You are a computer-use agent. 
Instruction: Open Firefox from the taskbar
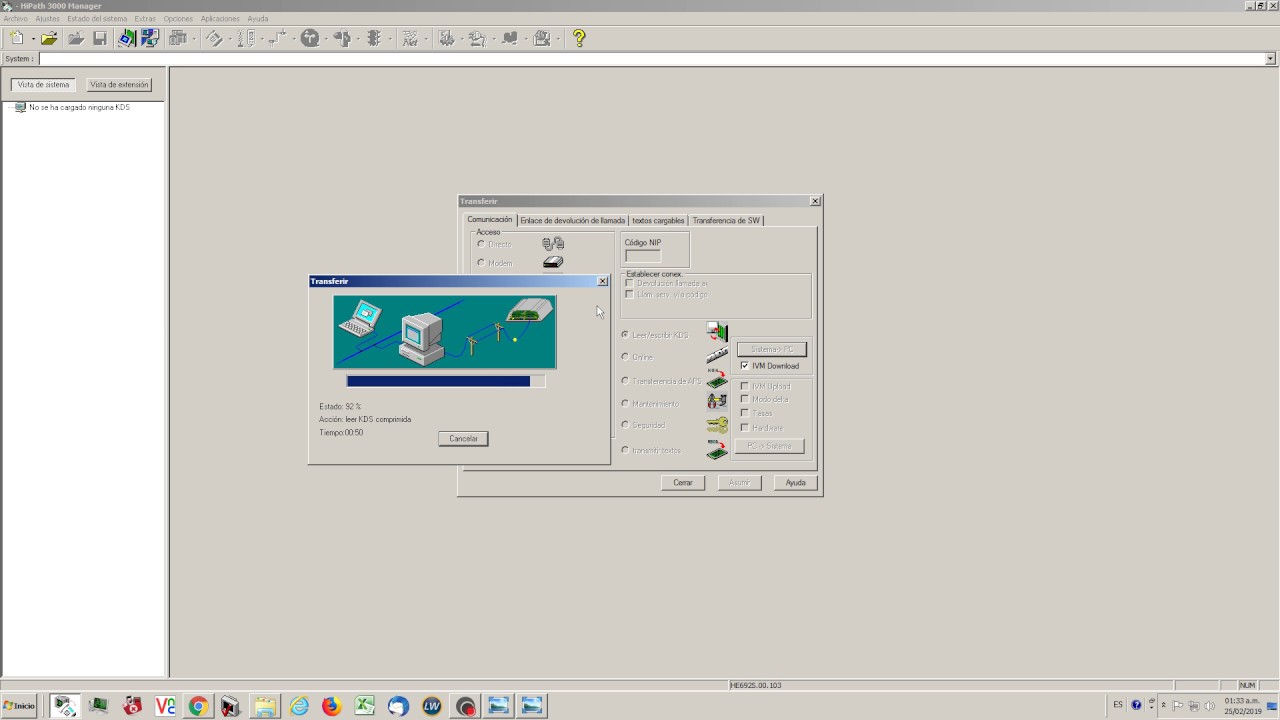(331, 707)
